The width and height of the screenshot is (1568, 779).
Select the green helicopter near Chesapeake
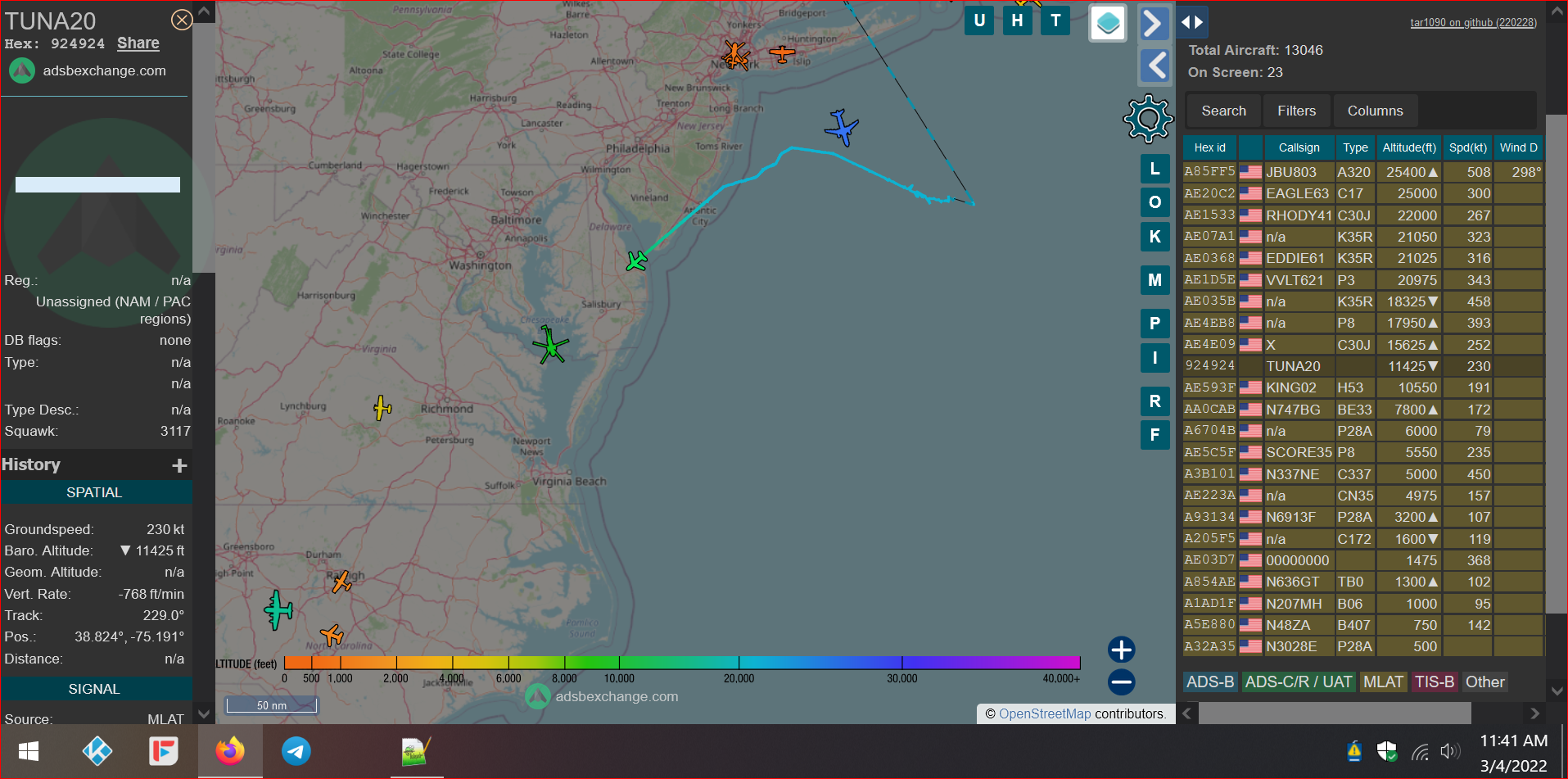pos(550,346)
